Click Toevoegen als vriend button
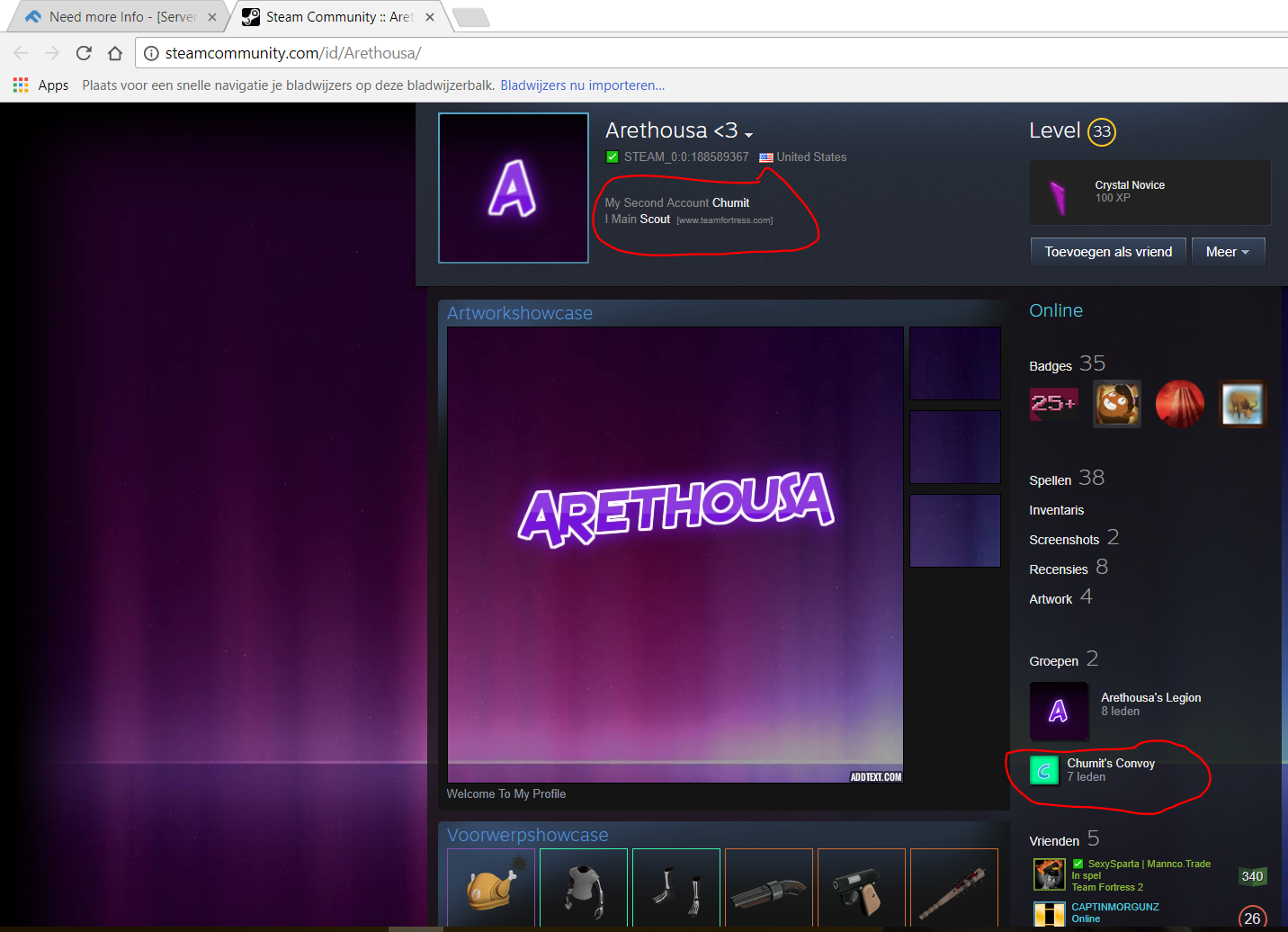 point(1107,252)
